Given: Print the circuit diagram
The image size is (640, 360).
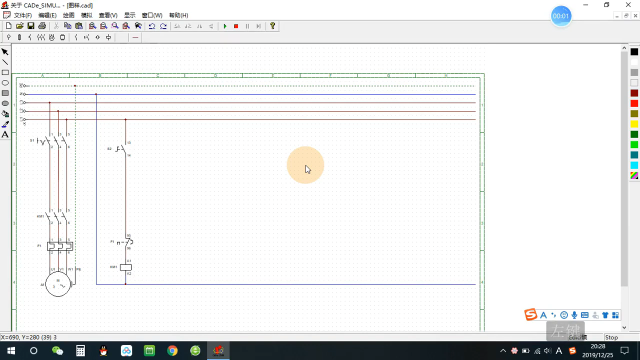Looking at the screenshot, I should click(42, 26).
